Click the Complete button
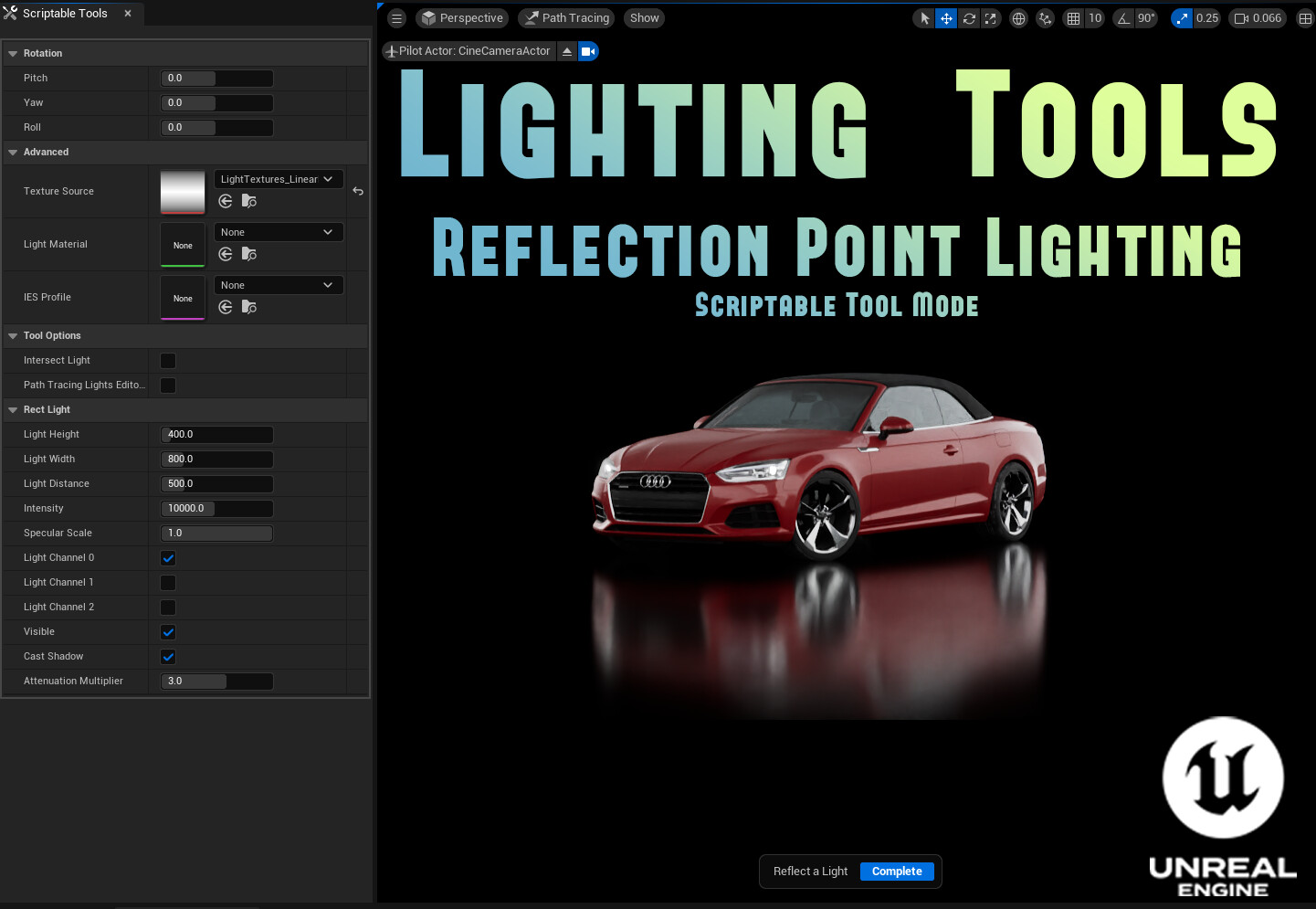Viewport: 1316px width, 909px height. 897,872
